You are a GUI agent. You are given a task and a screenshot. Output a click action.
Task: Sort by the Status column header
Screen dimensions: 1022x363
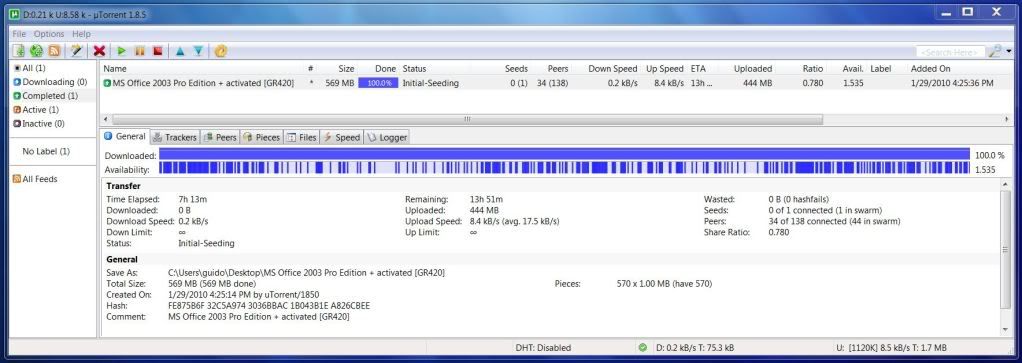point(414,68)
